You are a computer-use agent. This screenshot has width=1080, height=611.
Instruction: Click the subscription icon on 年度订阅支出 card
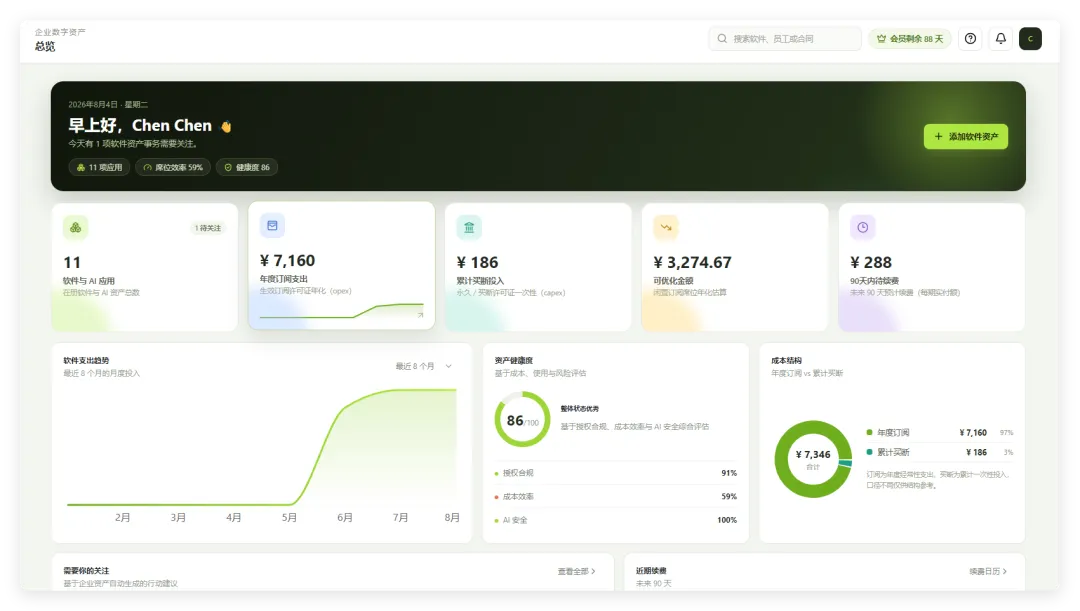click(x=272, y=225)
